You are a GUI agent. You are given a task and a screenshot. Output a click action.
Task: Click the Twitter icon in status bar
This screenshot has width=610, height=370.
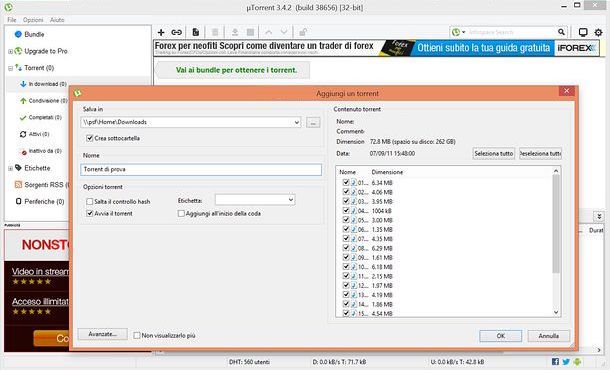(x=566, y=362)
